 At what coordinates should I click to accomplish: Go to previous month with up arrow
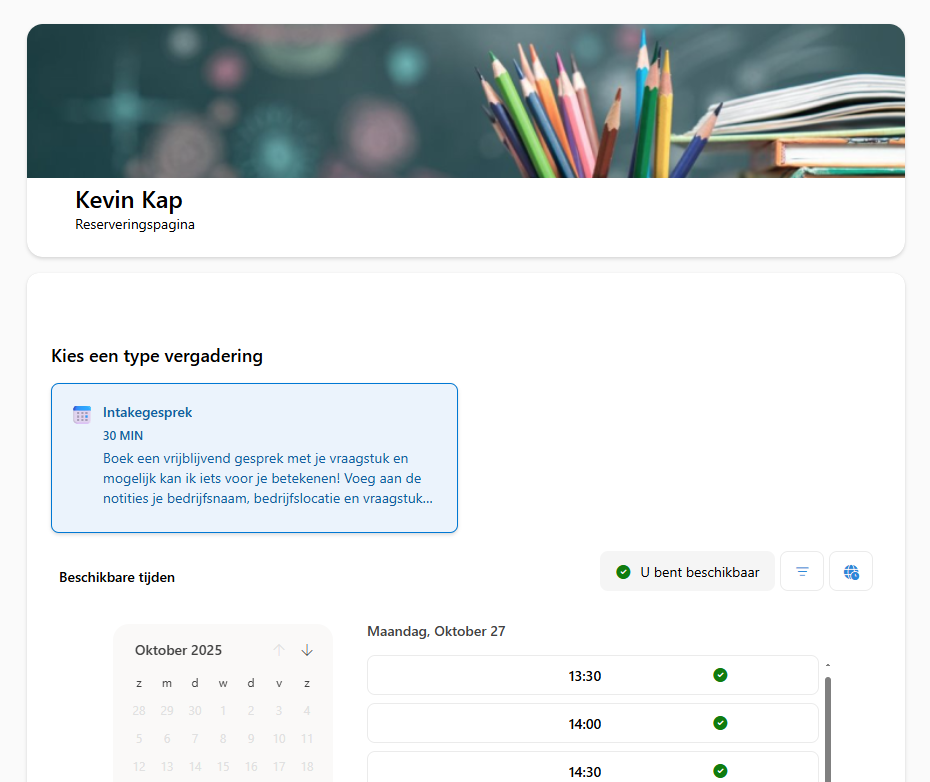pos(279,650)
